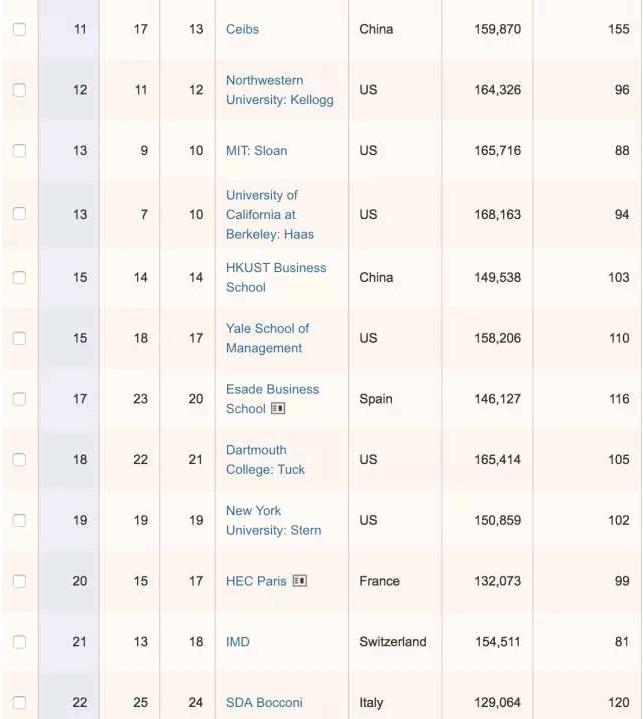
Task: Tick the SDA Bocconi checkbox
Action: [x=19, y=702]
